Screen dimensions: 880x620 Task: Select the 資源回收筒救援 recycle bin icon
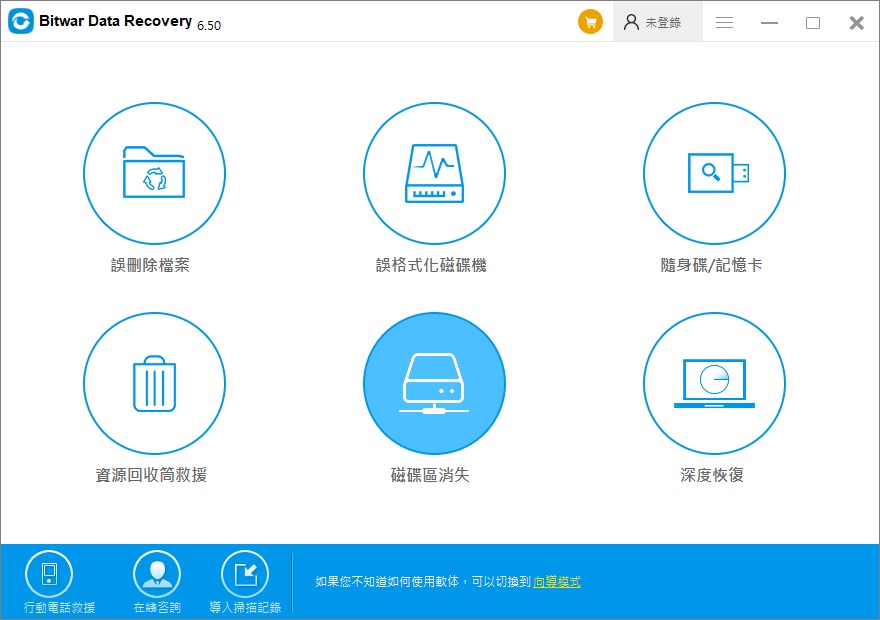(x=154, y=383)
